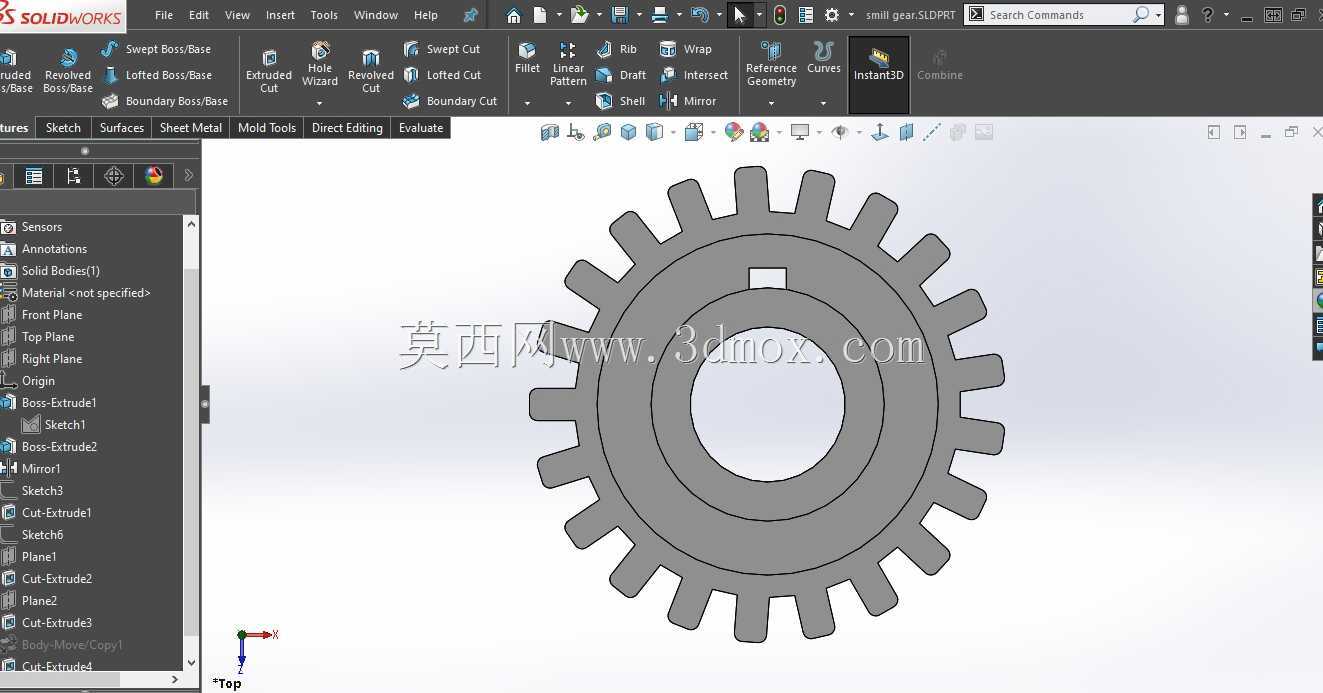Screen dimensions: 1323x693
Task: Click the Home icon in the title toolbar
Action: (513, 15)
